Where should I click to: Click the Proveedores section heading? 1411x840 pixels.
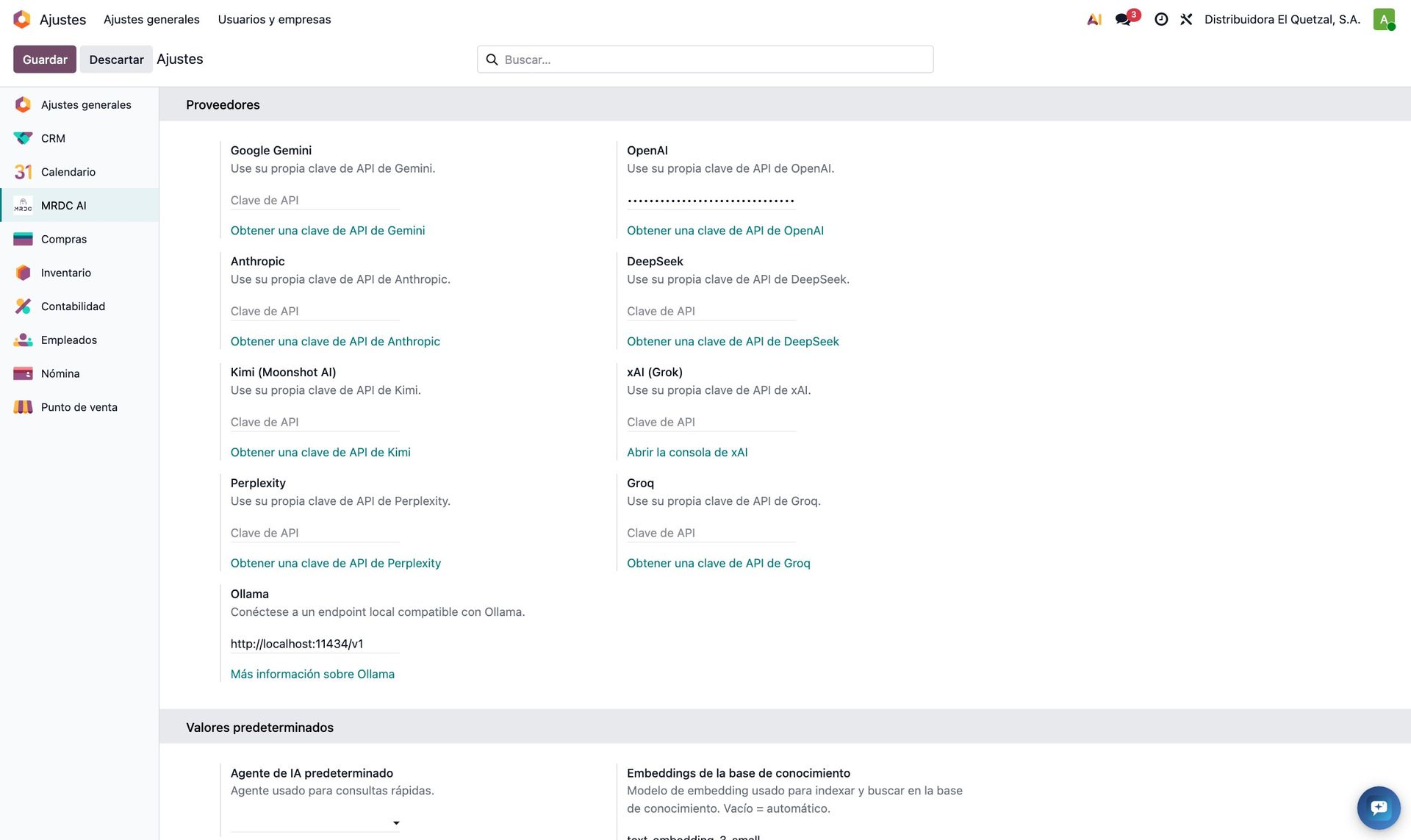click(223, 104)
